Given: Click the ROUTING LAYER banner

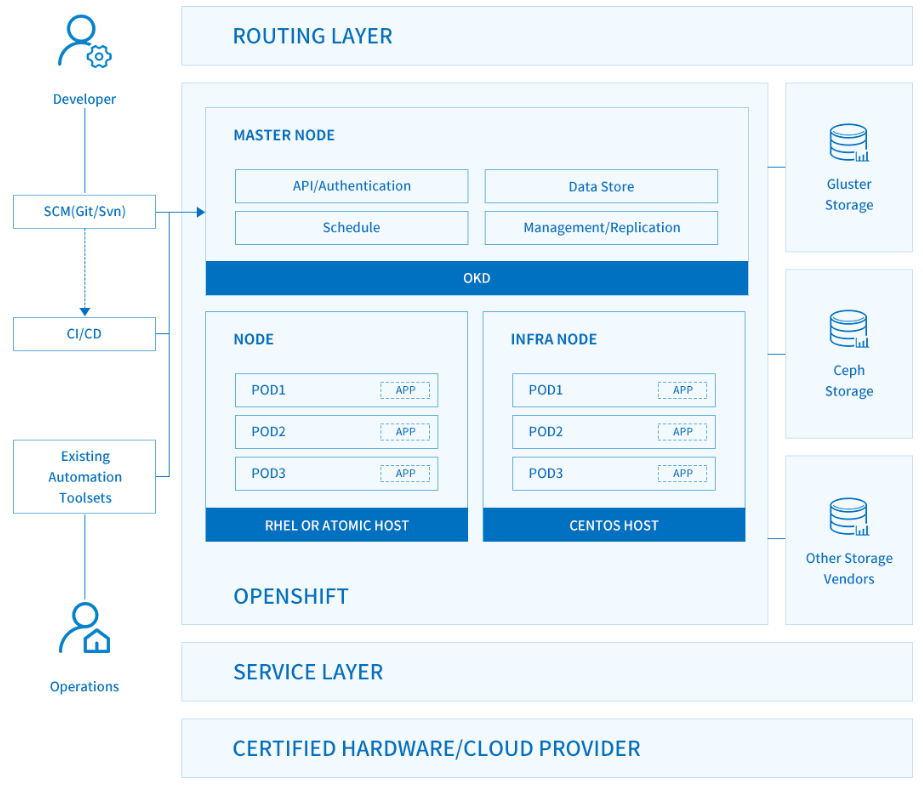Looking at the screenshot, I should (x=547, y=36).
